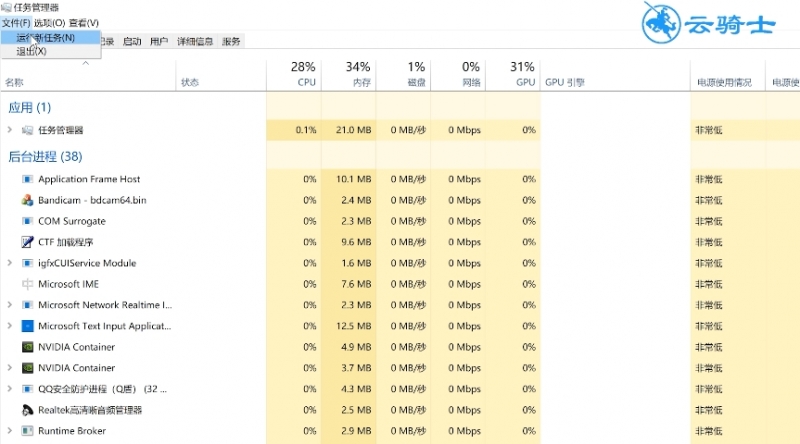Viewport: 800px width, 444px height.
Task: Select 后台进程 (38) group heading
Action: click(x=45, y=156)
